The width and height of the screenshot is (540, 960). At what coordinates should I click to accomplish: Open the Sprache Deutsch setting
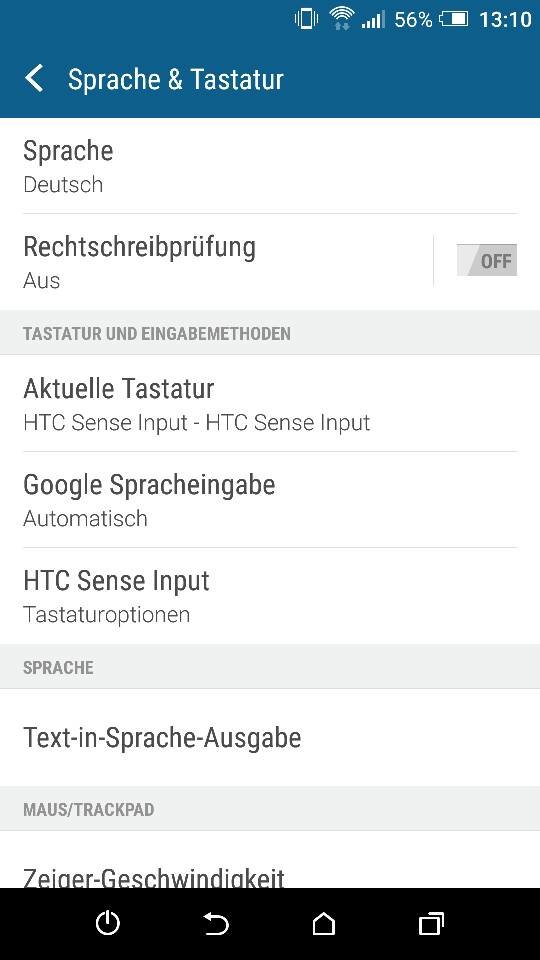(x=270, y=165)
